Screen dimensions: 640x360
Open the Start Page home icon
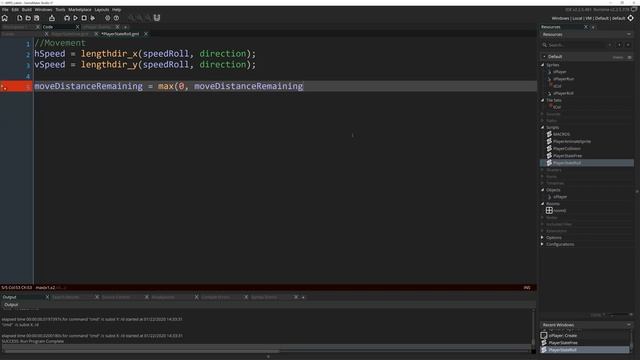pyautogui.click(x=5, y=18)
